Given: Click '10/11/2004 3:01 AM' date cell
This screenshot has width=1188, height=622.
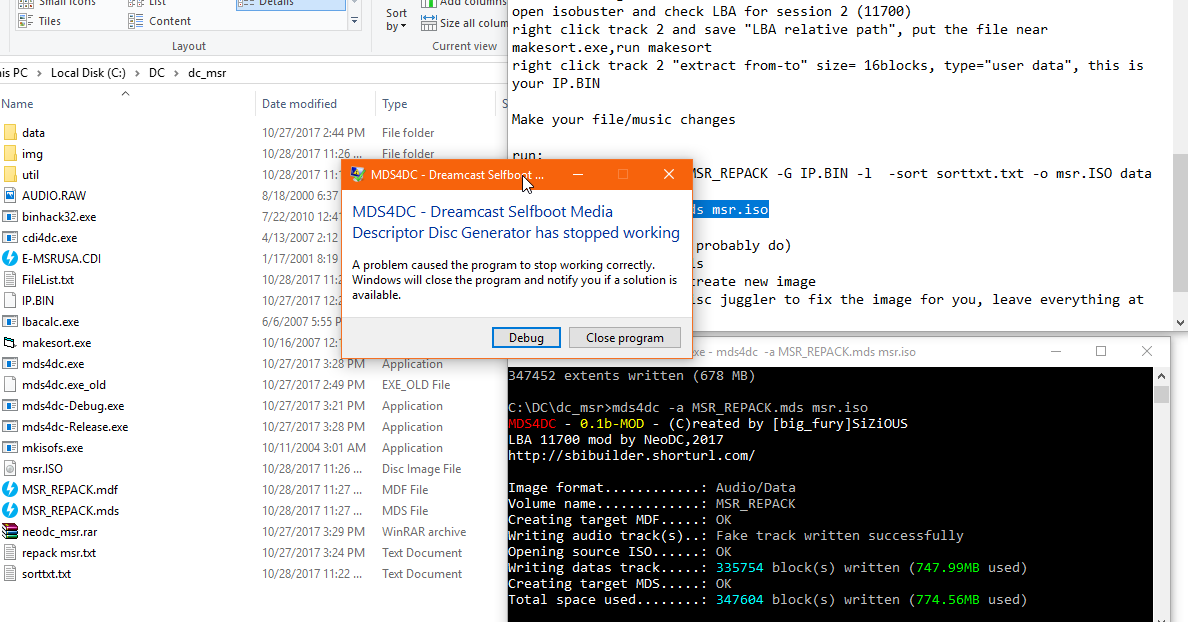Looking at the screenshot, I should 314,448.
